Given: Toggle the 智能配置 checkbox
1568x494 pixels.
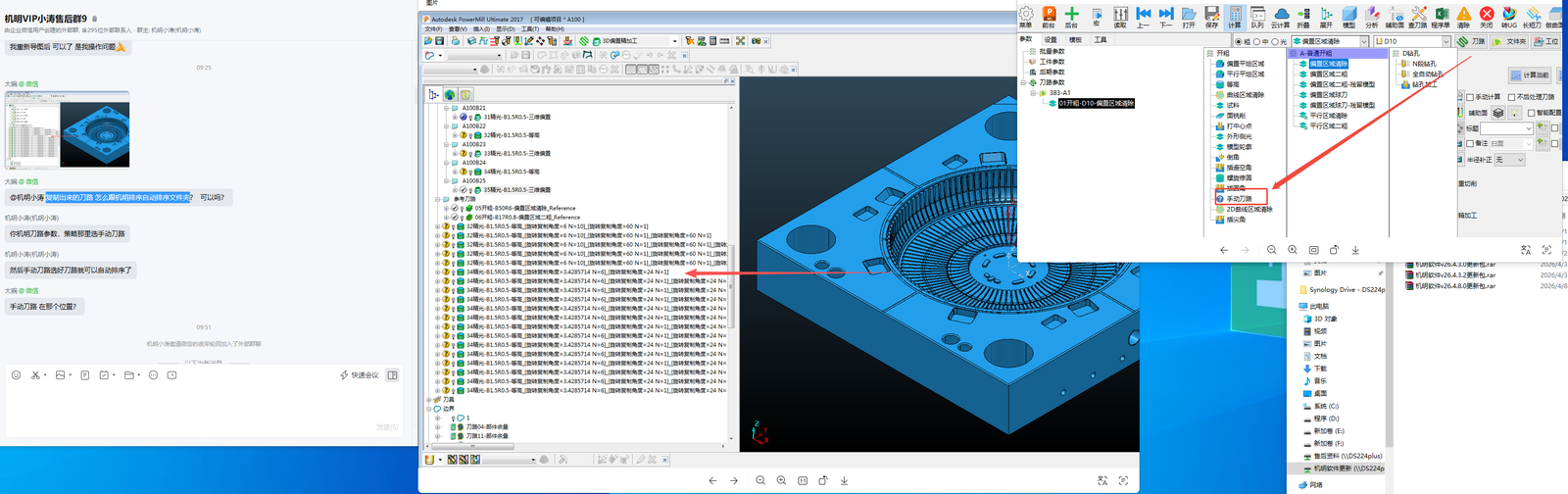Looking at the screenshot, I should pos(1532,113).
